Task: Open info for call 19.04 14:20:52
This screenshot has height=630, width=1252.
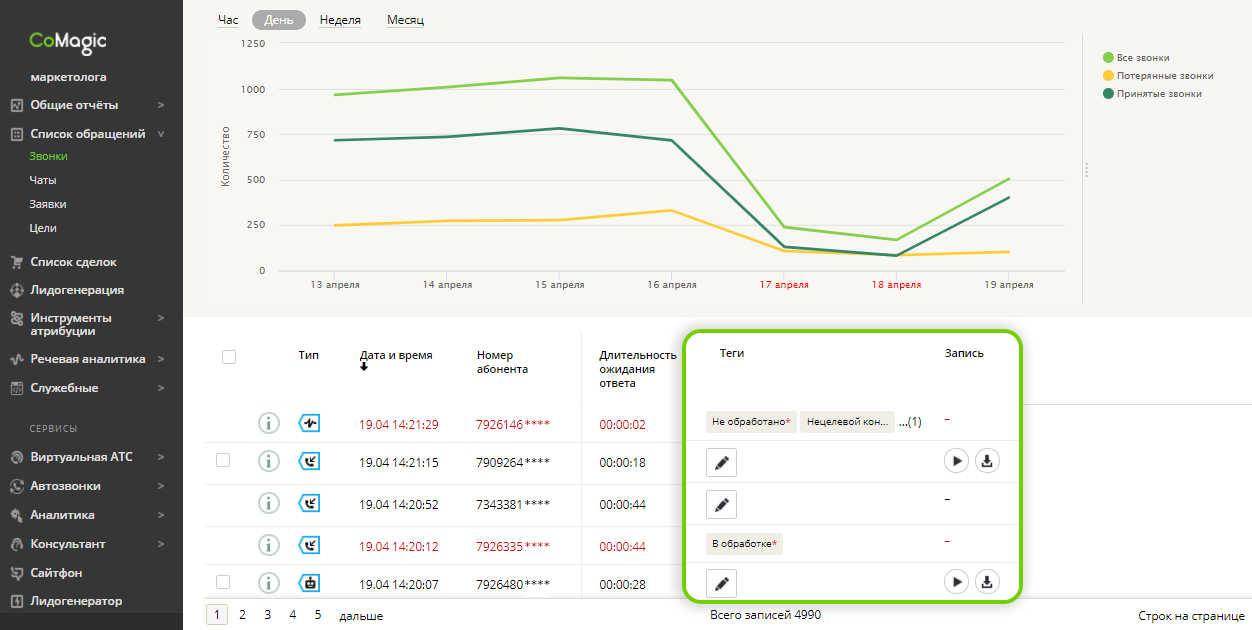Action: [268, 504]
